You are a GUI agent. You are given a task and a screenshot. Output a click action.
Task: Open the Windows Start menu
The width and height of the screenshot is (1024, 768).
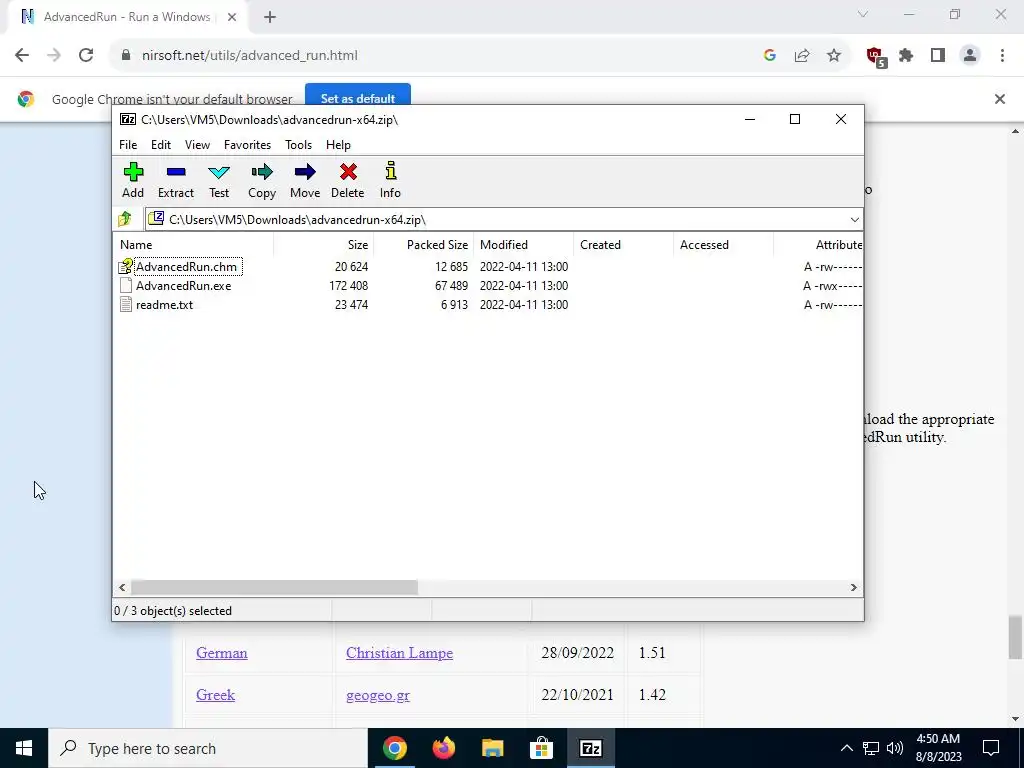point(24,748)
